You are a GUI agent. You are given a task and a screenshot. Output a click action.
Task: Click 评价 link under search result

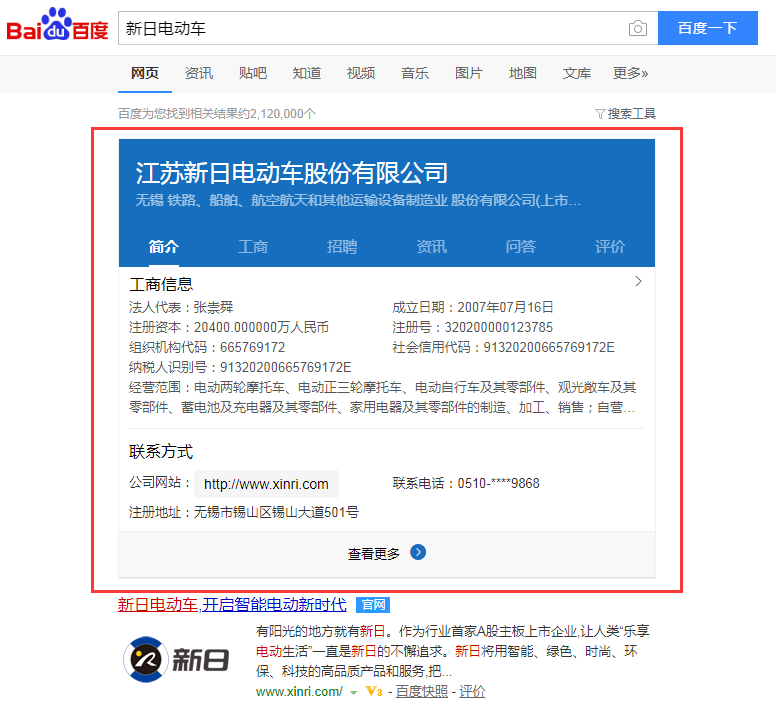coord(472,691)
